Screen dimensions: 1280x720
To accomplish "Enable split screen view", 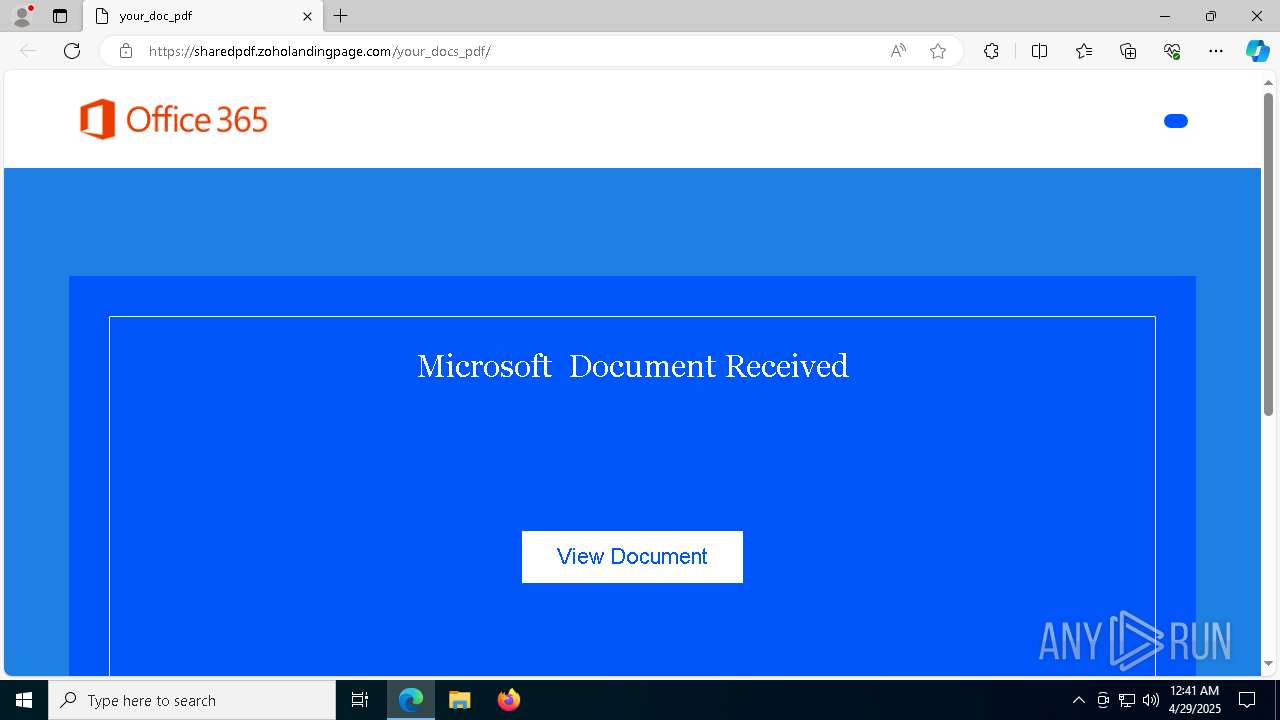I will coord(1039,51).
